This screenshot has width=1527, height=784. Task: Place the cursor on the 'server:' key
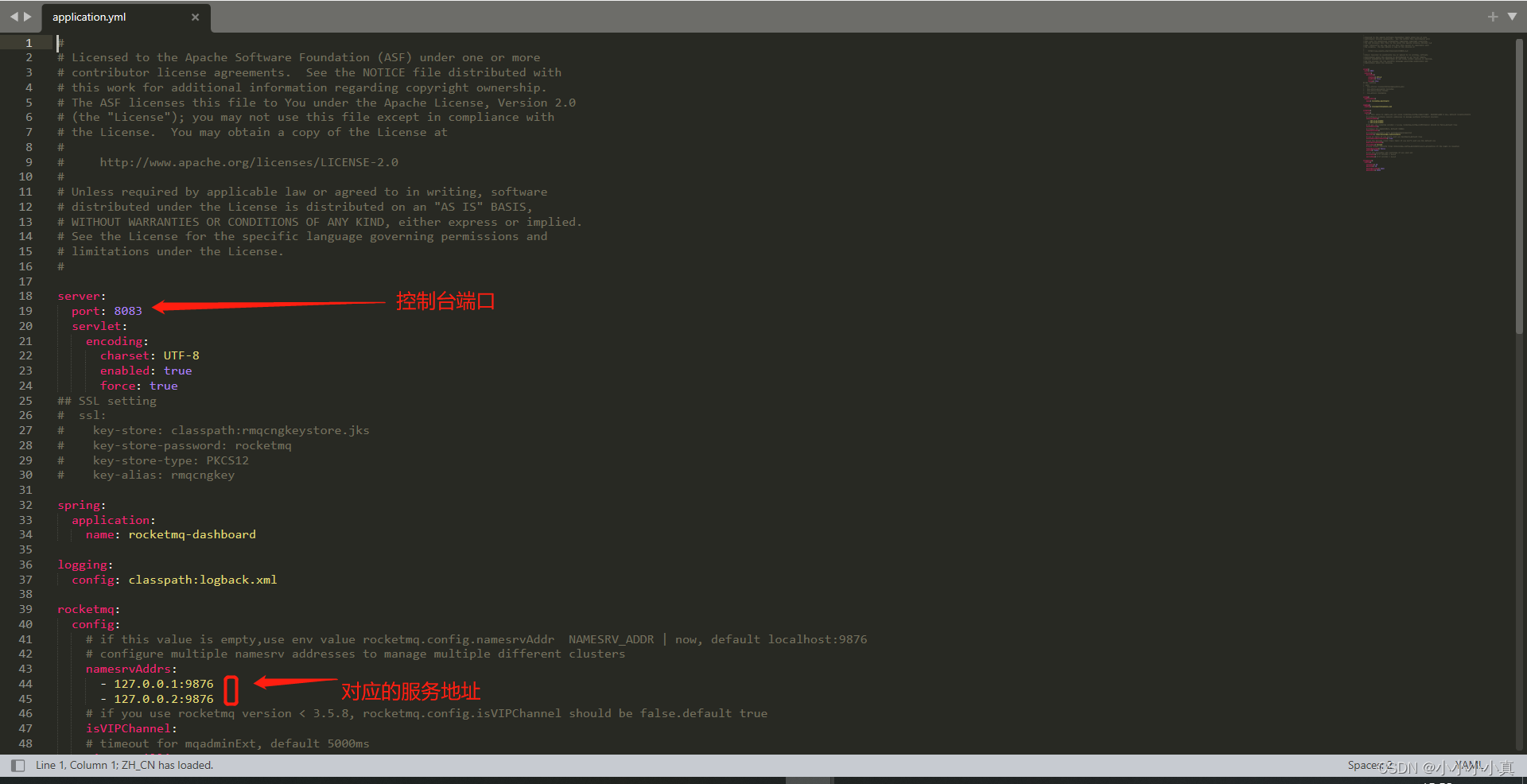pos(81,296)
